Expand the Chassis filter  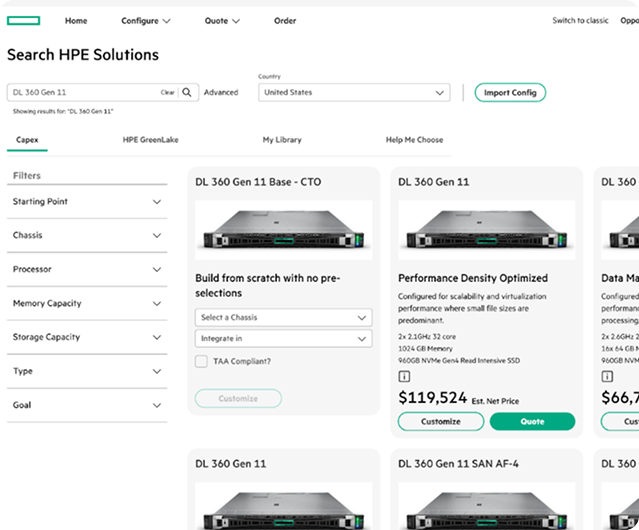point(87,235)
